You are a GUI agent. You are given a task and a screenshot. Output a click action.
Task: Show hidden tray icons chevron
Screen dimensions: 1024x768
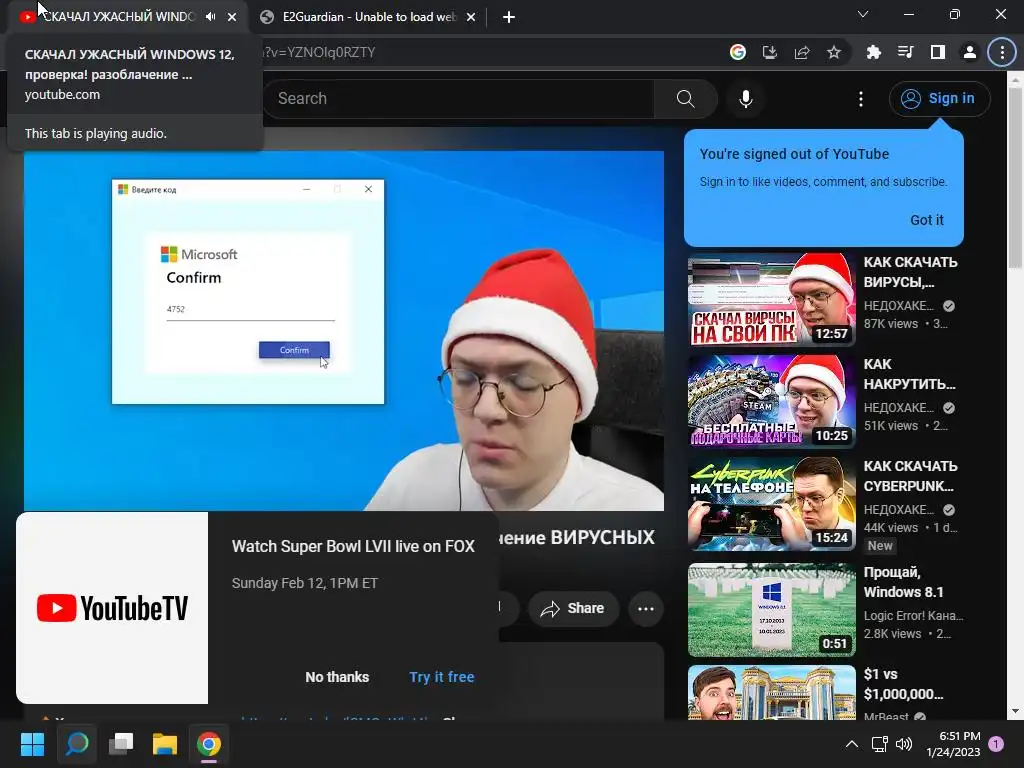[852, 744]
